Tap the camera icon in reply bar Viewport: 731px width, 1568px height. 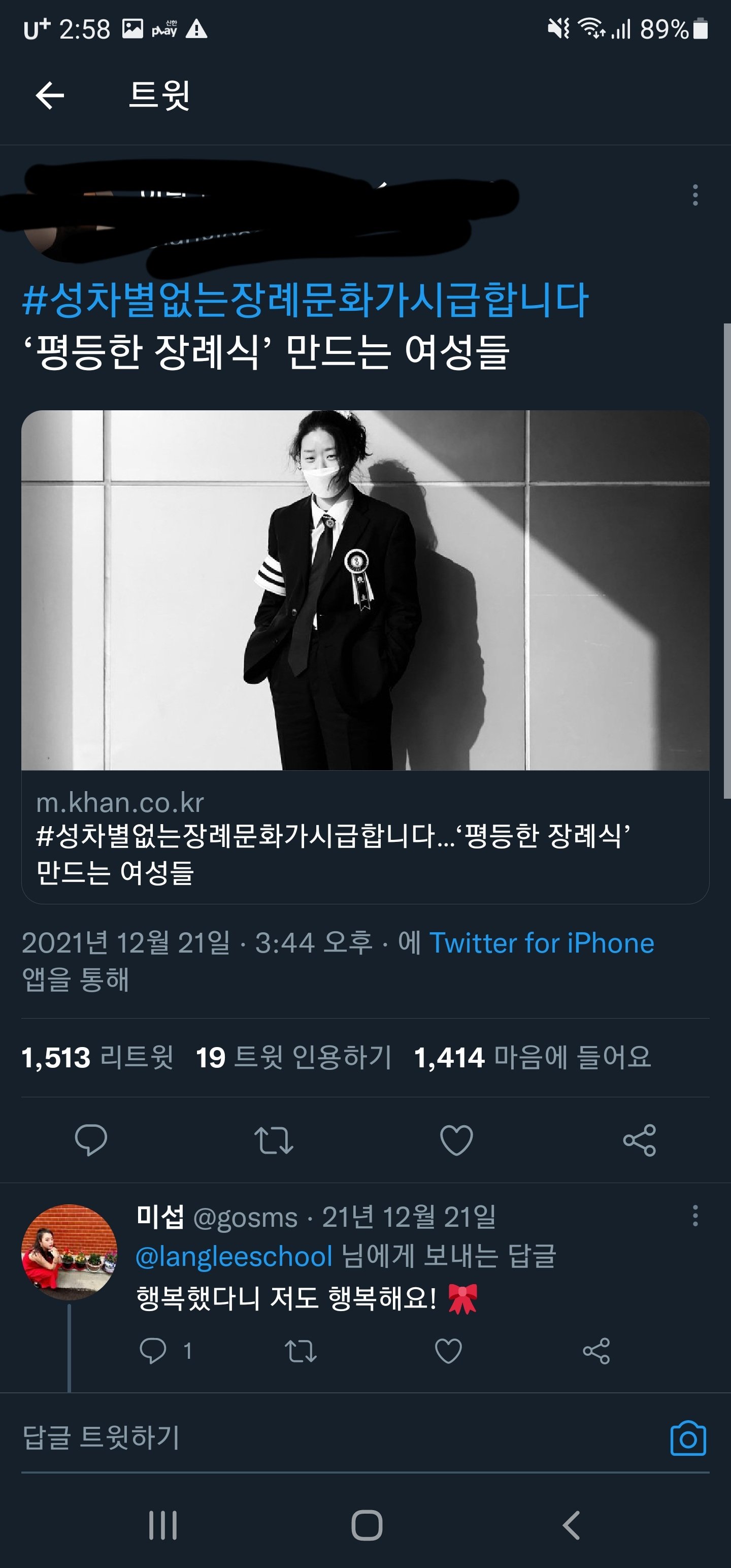click(x=688, y=1439)
